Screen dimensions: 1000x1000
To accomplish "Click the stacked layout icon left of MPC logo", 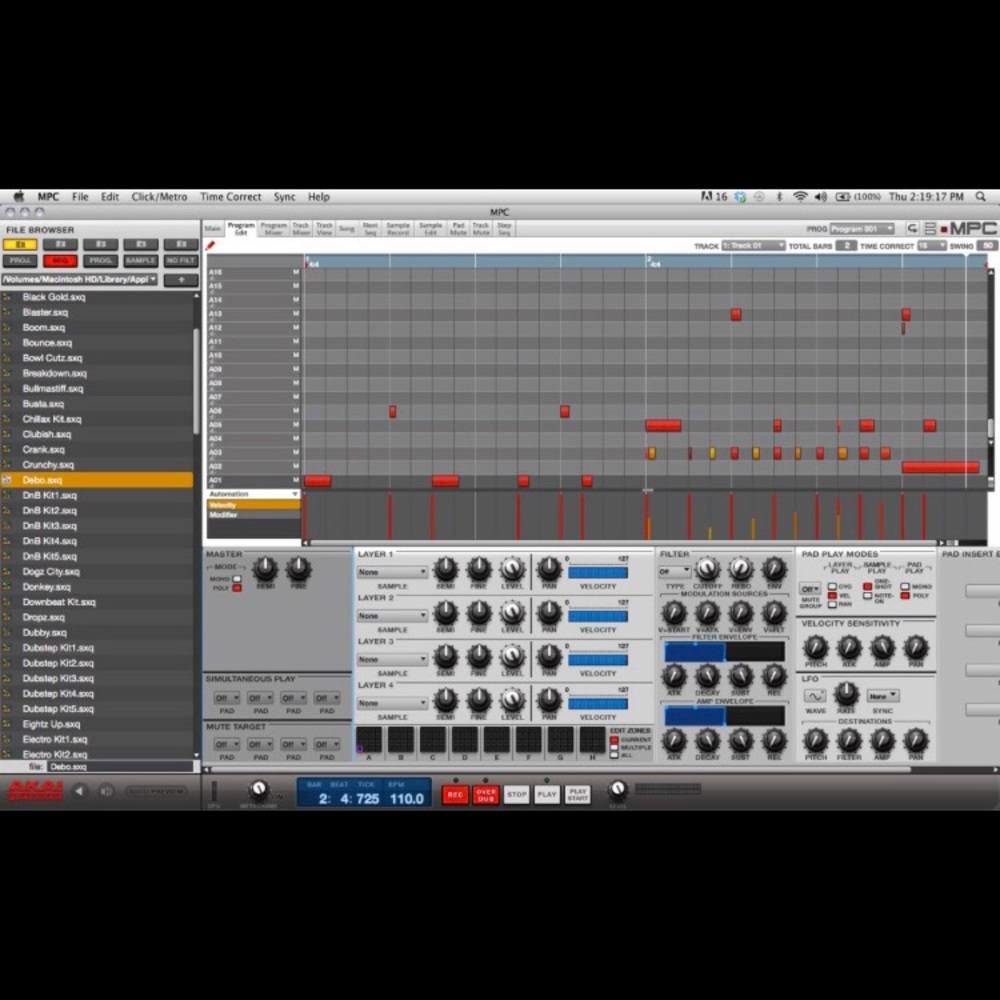I will 930,228.
